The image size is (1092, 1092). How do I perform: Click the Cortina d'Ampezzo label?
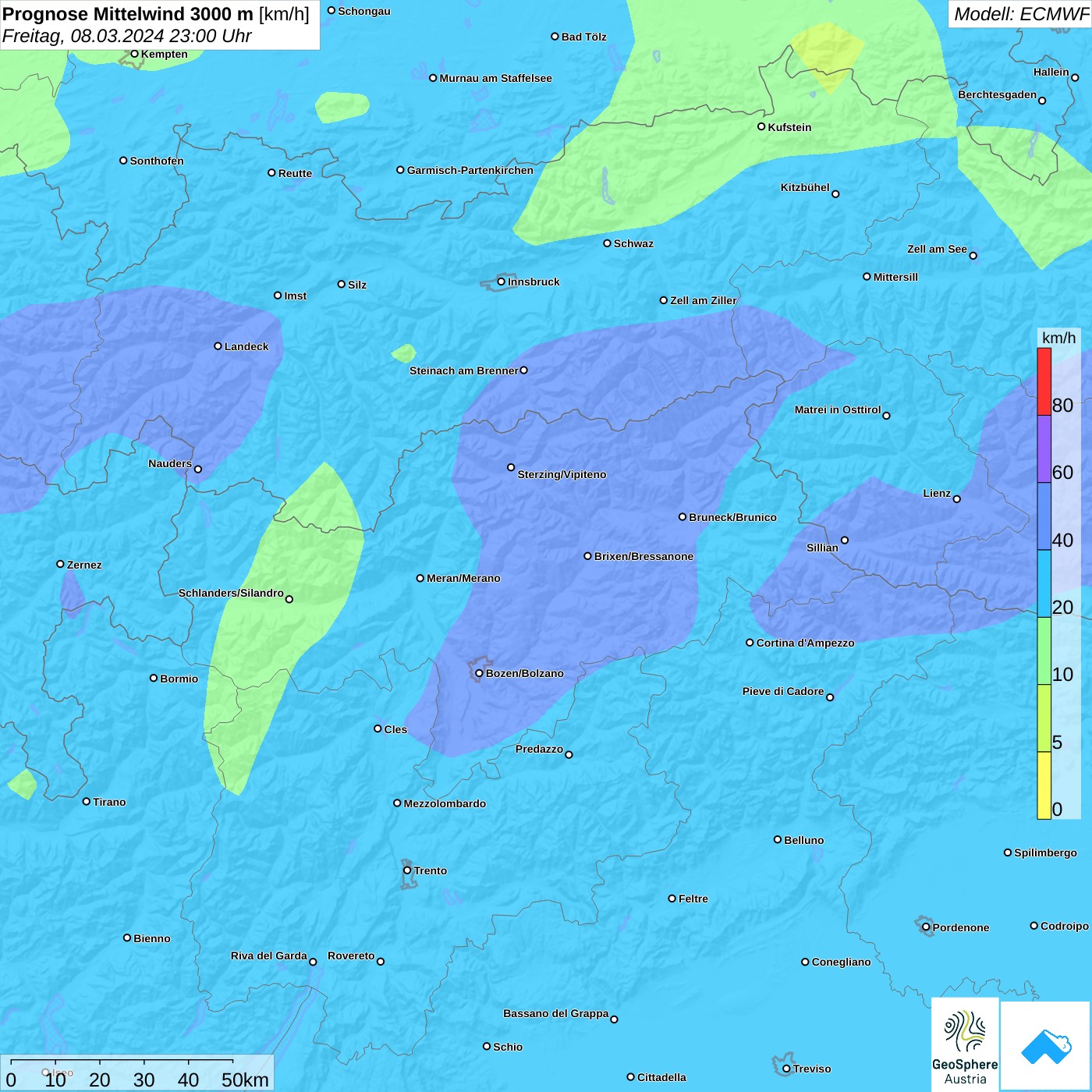click(805, 643)
